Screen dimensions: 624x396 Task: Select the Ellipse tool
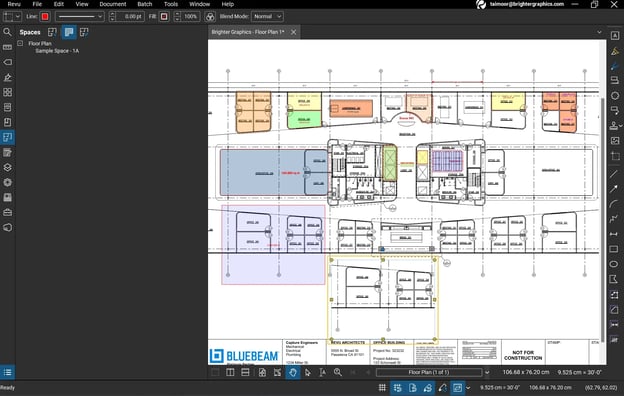[x=614, y=264]
